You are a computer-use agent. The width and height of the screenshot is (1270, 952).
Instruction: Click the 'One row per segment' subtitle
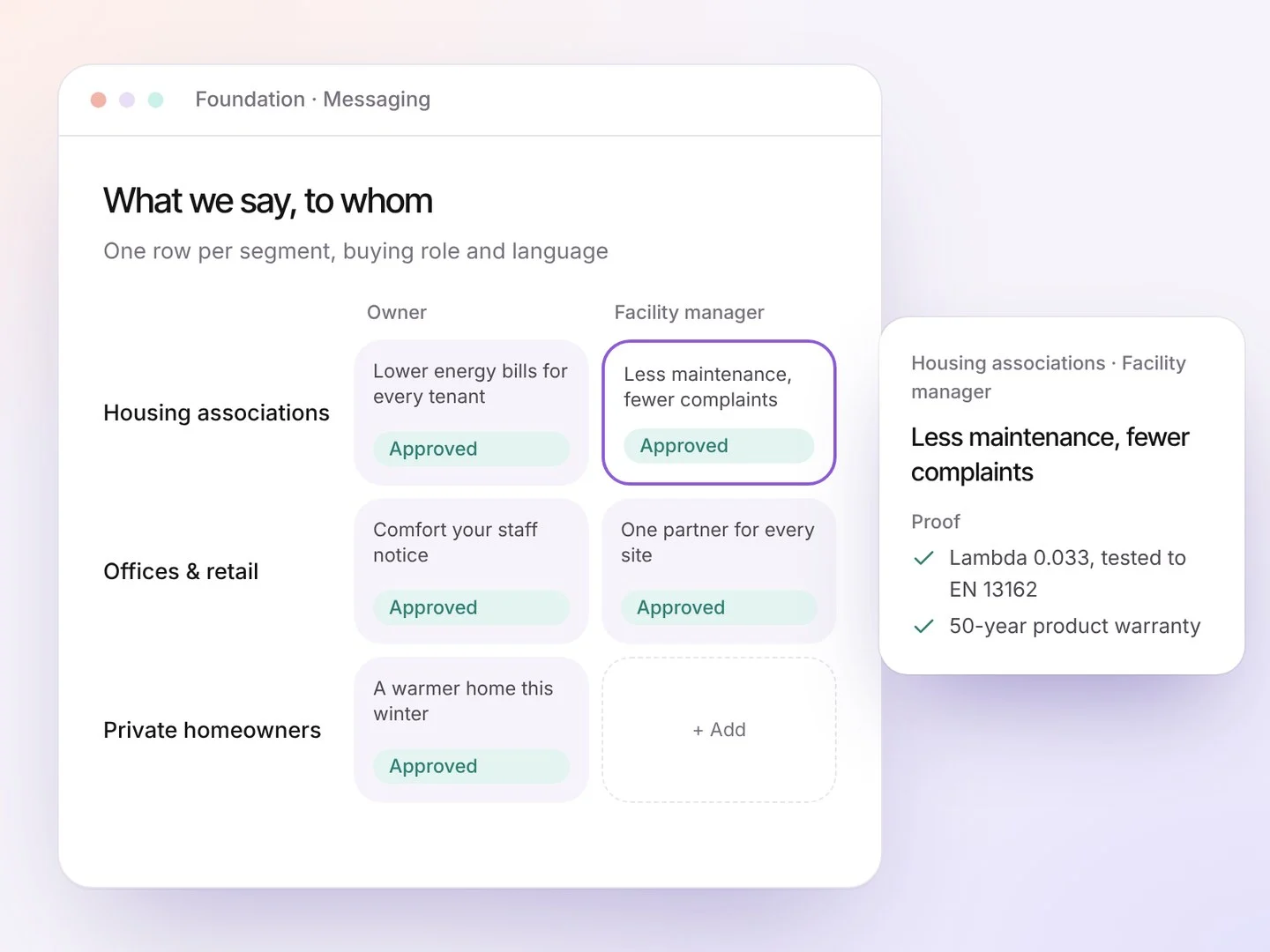coord(355,251)
